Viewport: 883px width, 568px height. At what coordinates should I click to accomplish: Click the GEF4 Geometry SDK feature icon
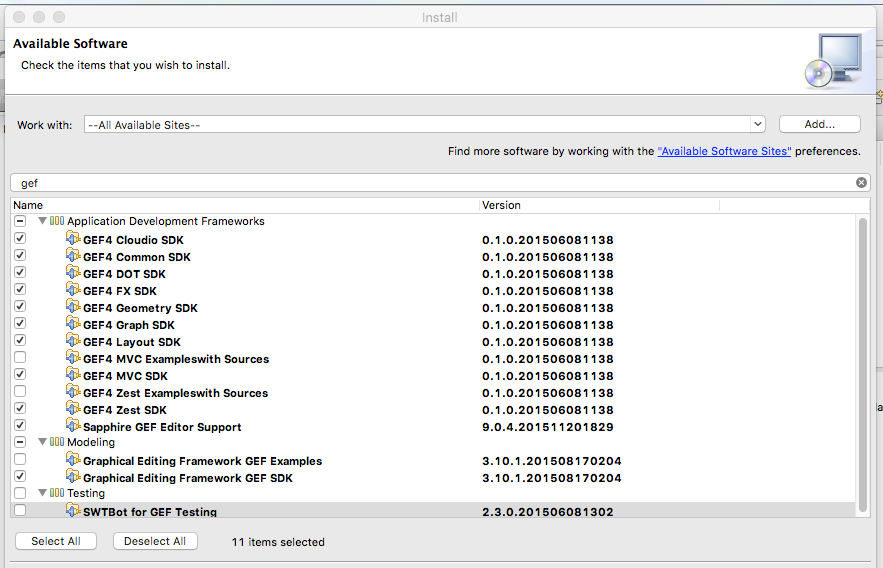tap(72, 307)
